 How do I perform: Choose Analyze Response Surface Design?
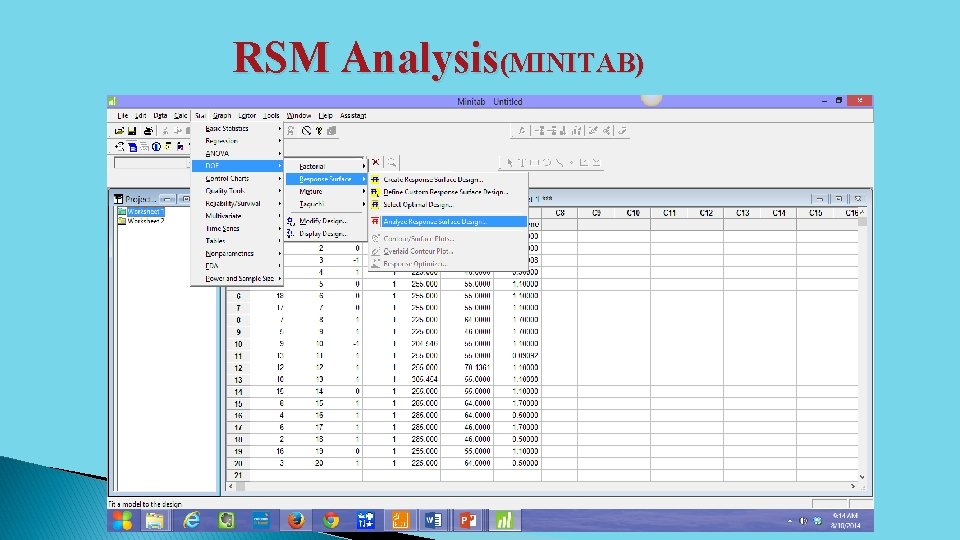448,222
